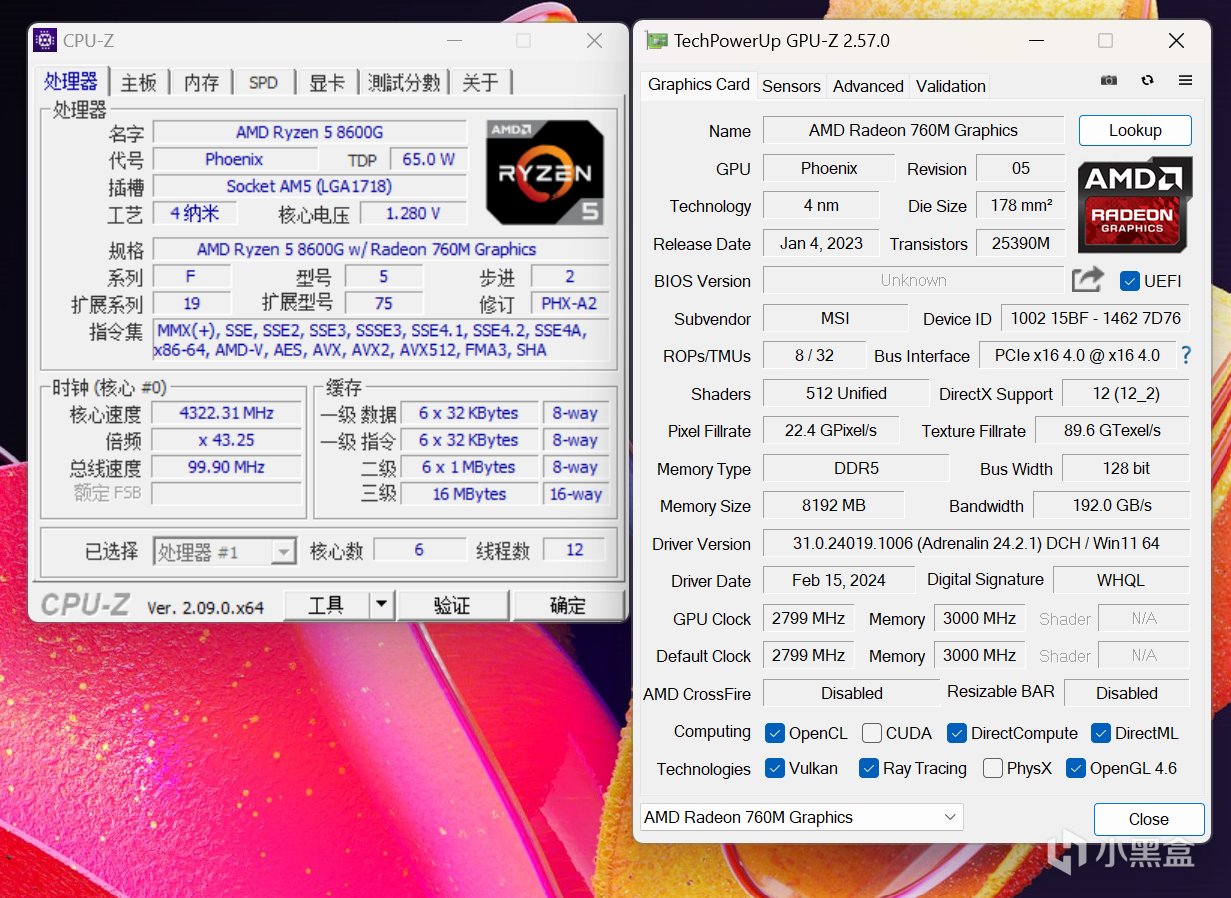Click the Close button in GPU-Z
Viewport: 1231px width, 898px height.
(1149, 819)
